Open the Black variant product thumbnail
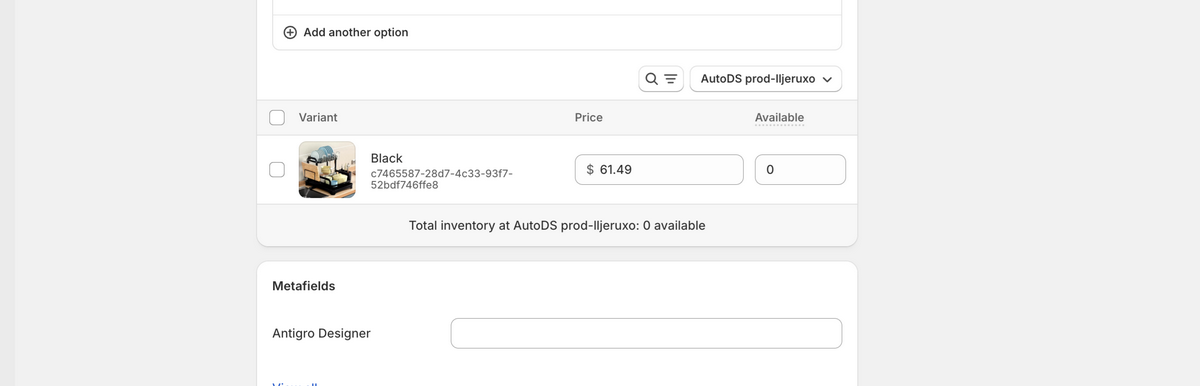Image resolution: width=1200 pixels, height=386 pixels. [x=327, y=169]
